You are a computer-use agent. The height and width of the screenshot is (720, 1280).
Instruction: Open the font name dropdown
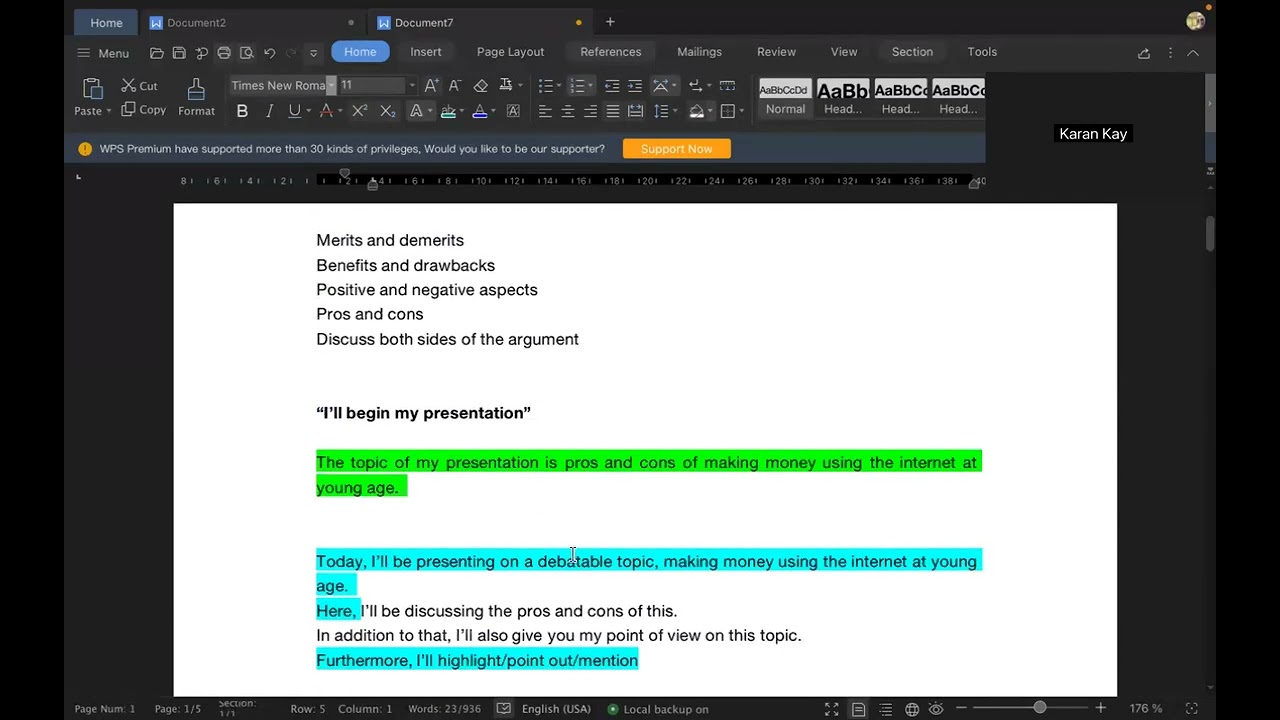pyautogui.click(x=331, y=86)
